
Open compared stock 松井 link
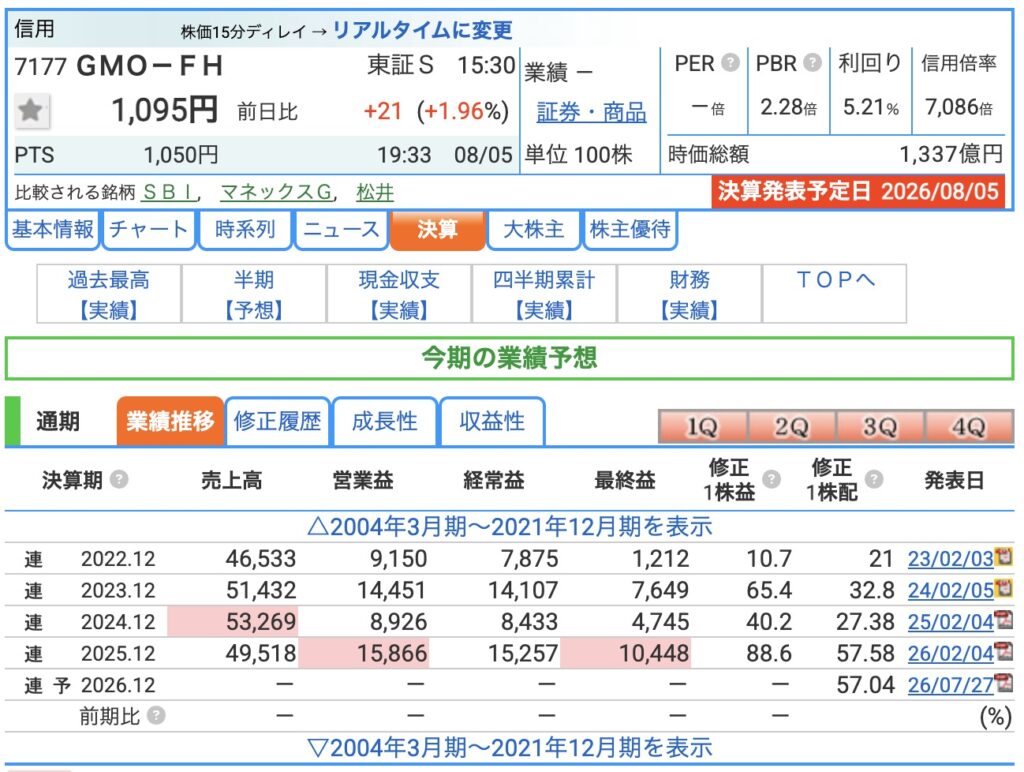(375, 192)
